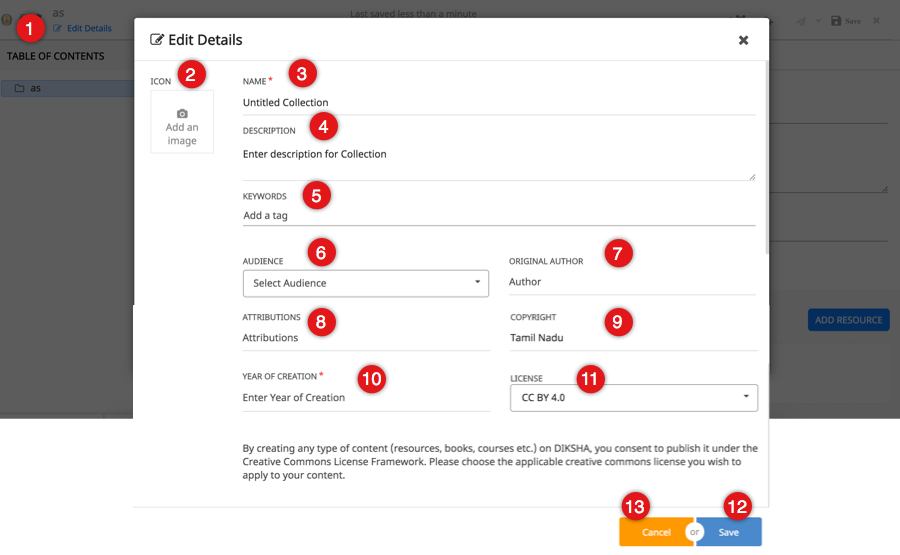Click the Keywords 'Add a tag' field
The height and width of the screenshot is (555, 900).
coord(498,215)
